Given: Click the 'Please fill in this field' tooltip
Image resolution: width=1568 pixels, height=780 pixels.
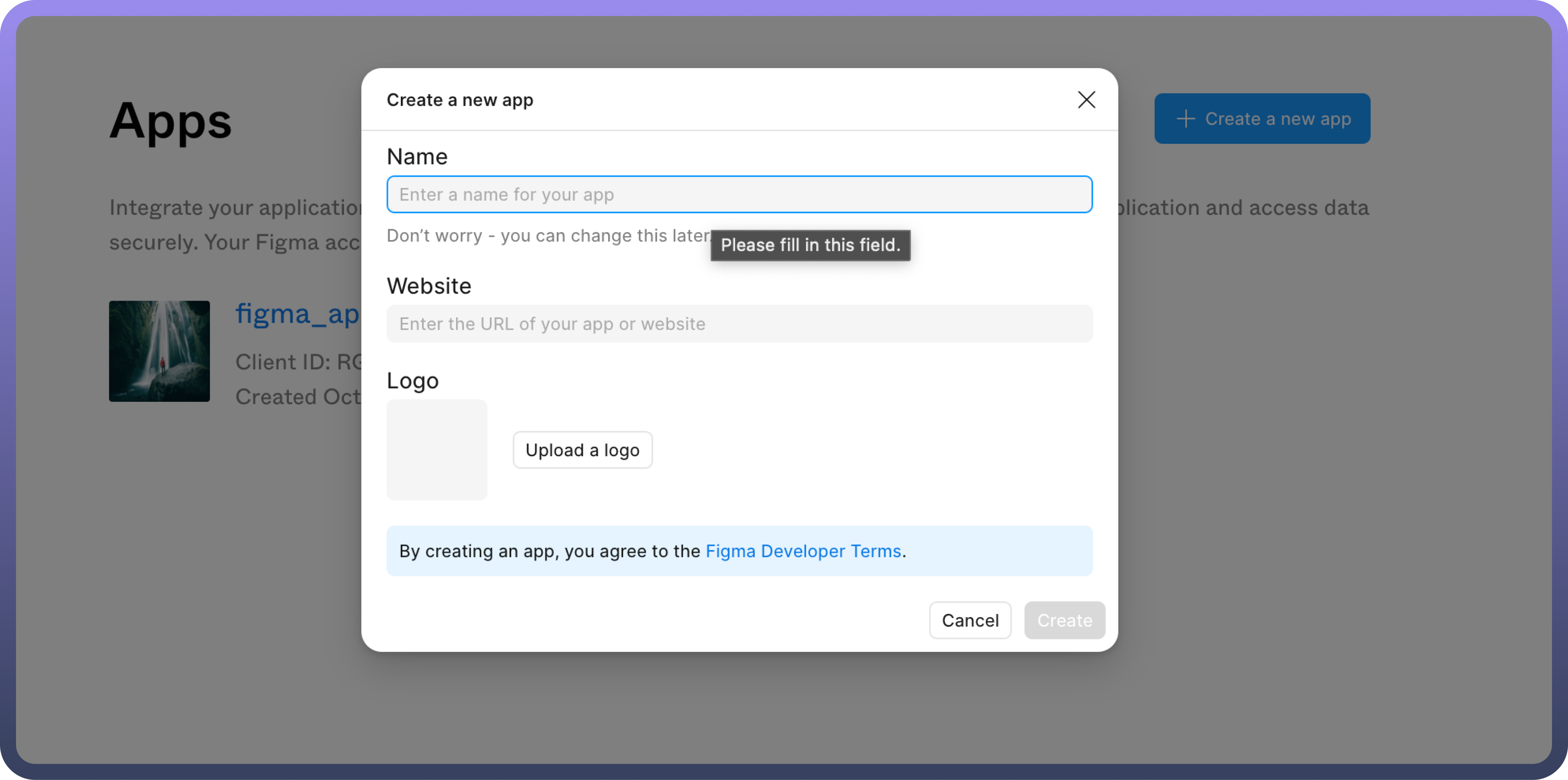Looking at the screenshot, I should click(x=810, y=245).
